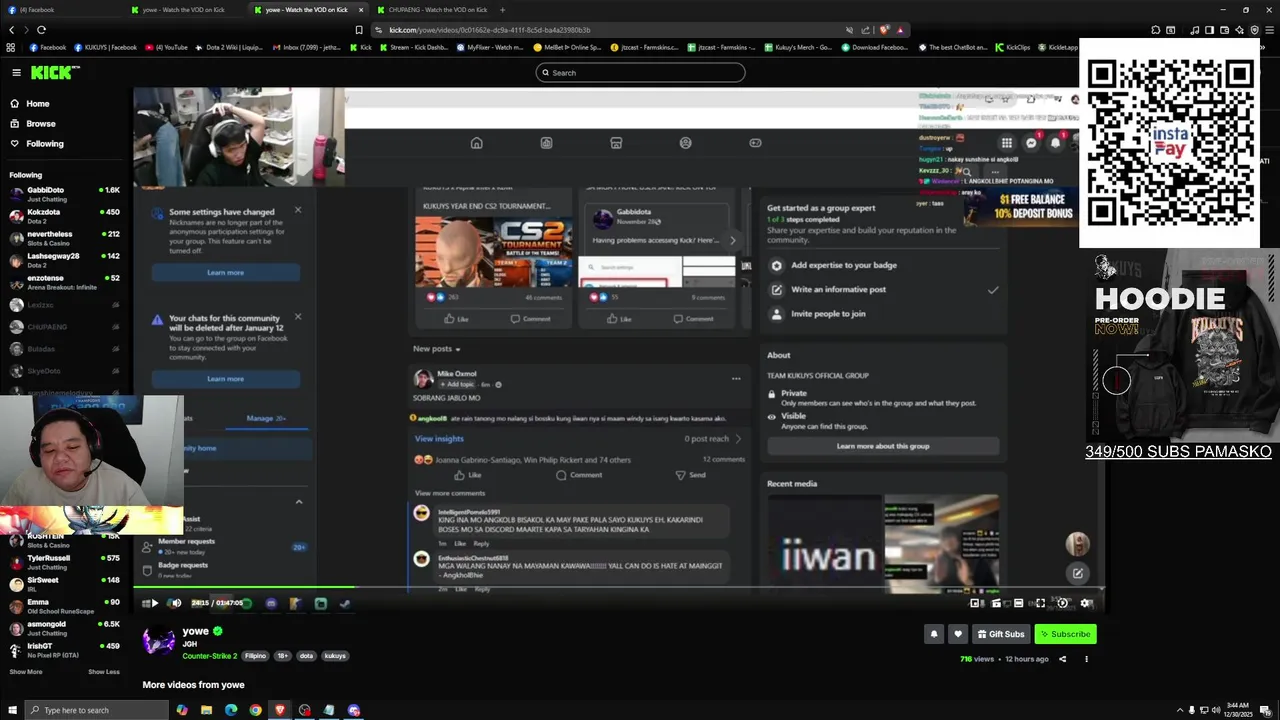The width and height of the screenshot is (1280, 720).
Task: Open Kukuy's Merch bookmark
Action: (799, 47)
